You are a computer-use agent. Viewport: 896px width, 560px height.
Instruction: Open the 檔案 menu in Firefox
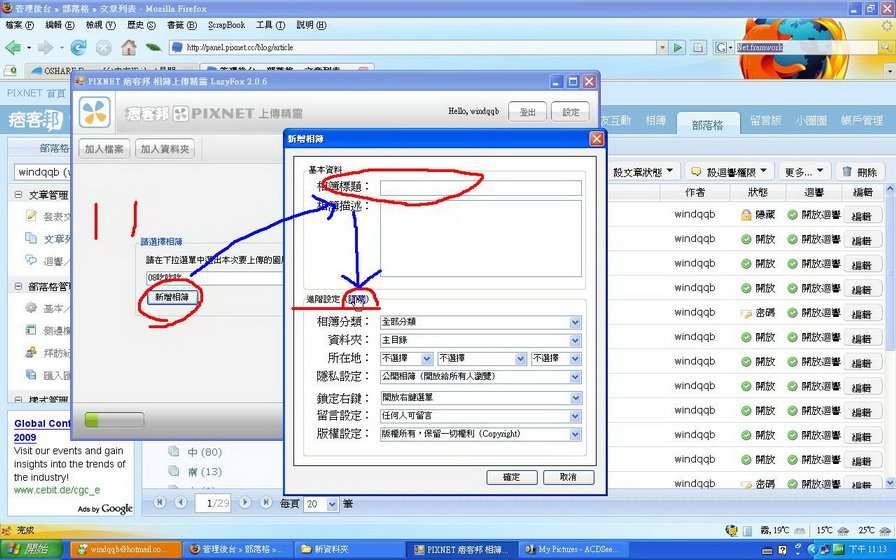[x=19, y=25]
